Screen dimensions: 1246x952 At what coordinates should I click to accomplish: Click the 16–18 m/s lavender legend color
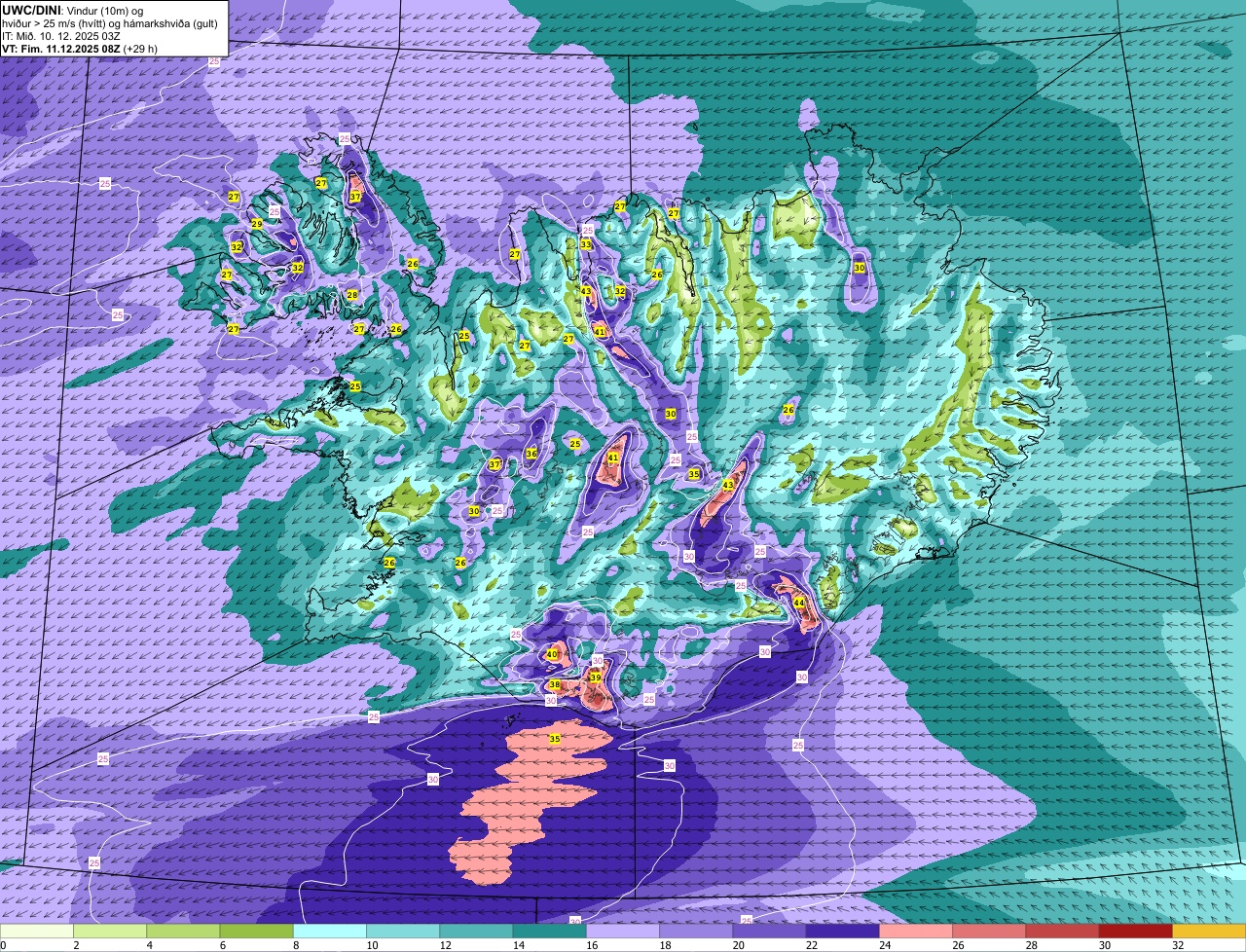click(x=623, y=931)
